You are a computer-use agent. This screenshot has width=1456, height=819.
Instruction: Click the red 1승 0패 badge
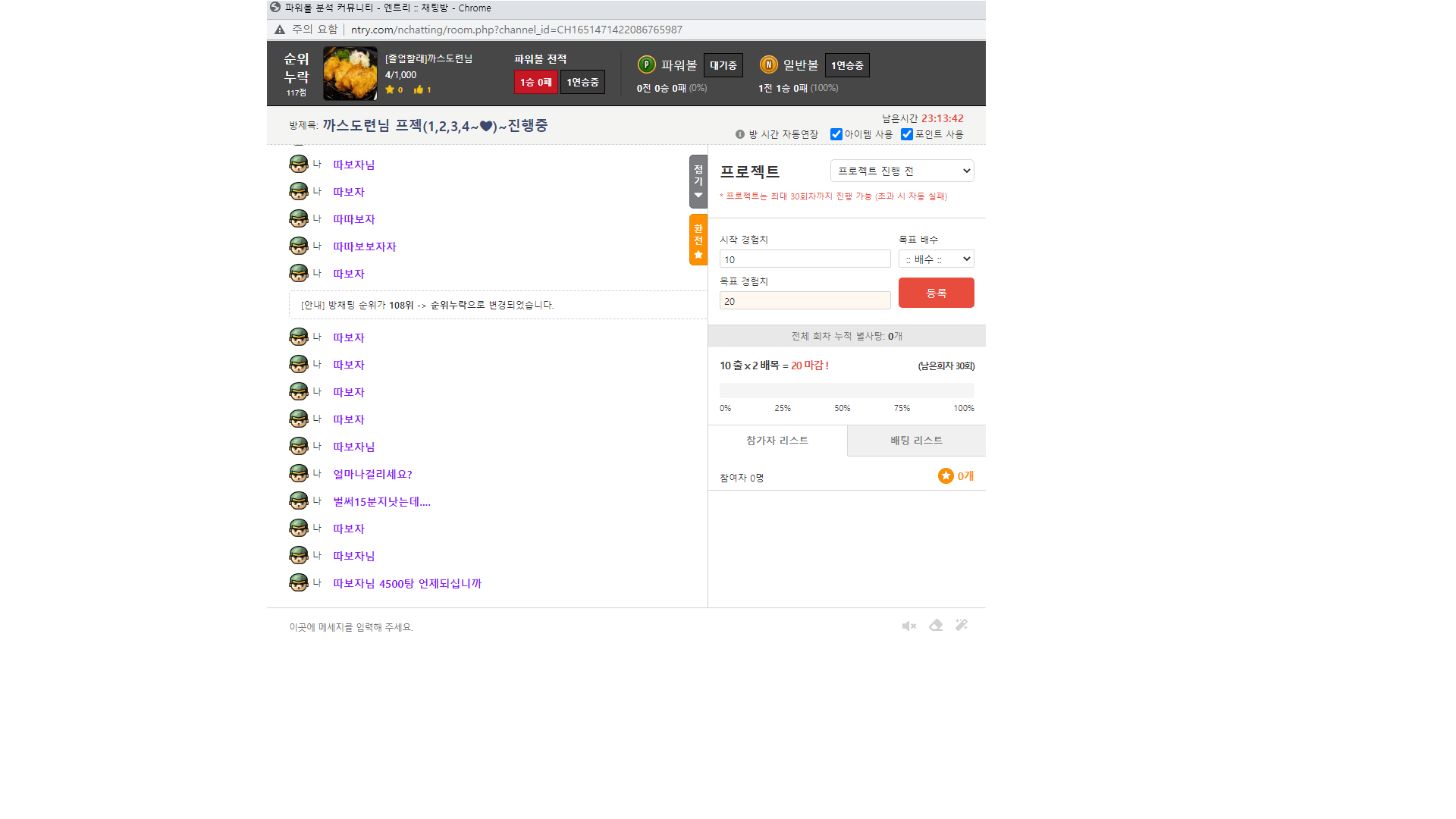536,82
